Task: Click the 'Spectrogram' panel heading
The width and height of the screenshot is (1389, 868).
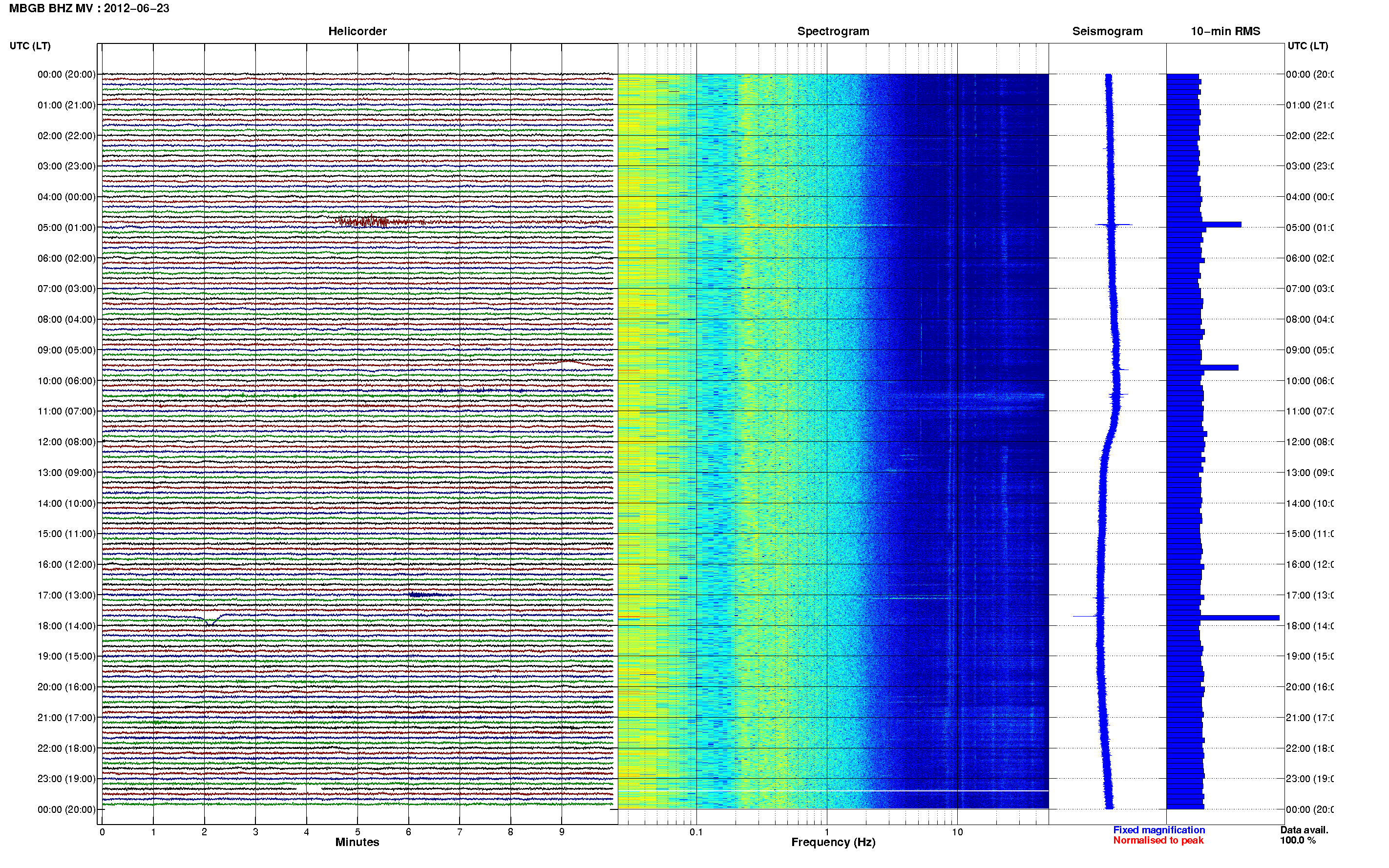Action: pos(833,32)
